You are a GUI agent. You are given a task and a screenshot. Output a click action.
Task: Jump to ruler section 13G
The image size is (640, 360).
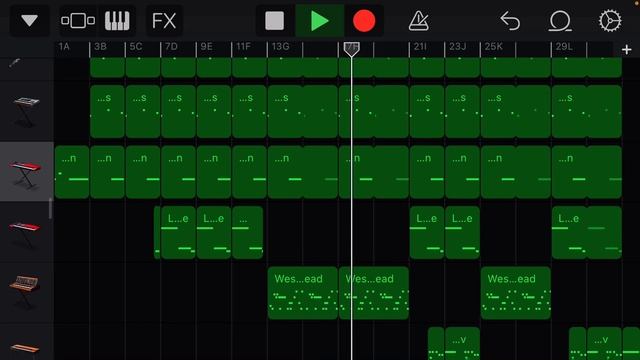(280, 47)
